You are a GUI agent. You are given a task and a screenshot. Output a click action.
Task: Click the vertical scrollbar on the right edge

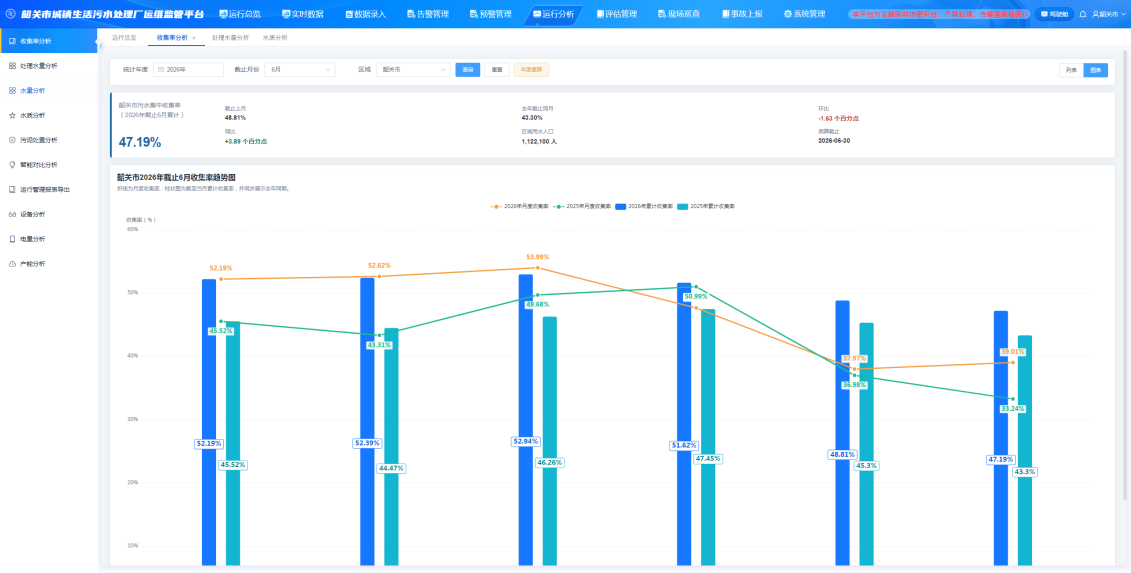click(x=1126, y=274)
